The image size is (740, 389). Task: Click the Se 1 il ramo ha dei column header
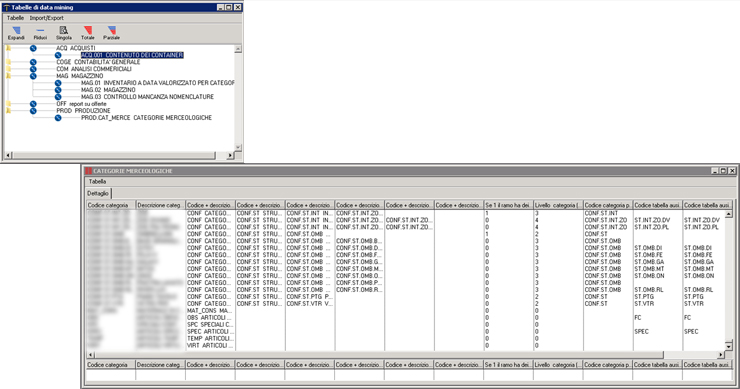509,205
